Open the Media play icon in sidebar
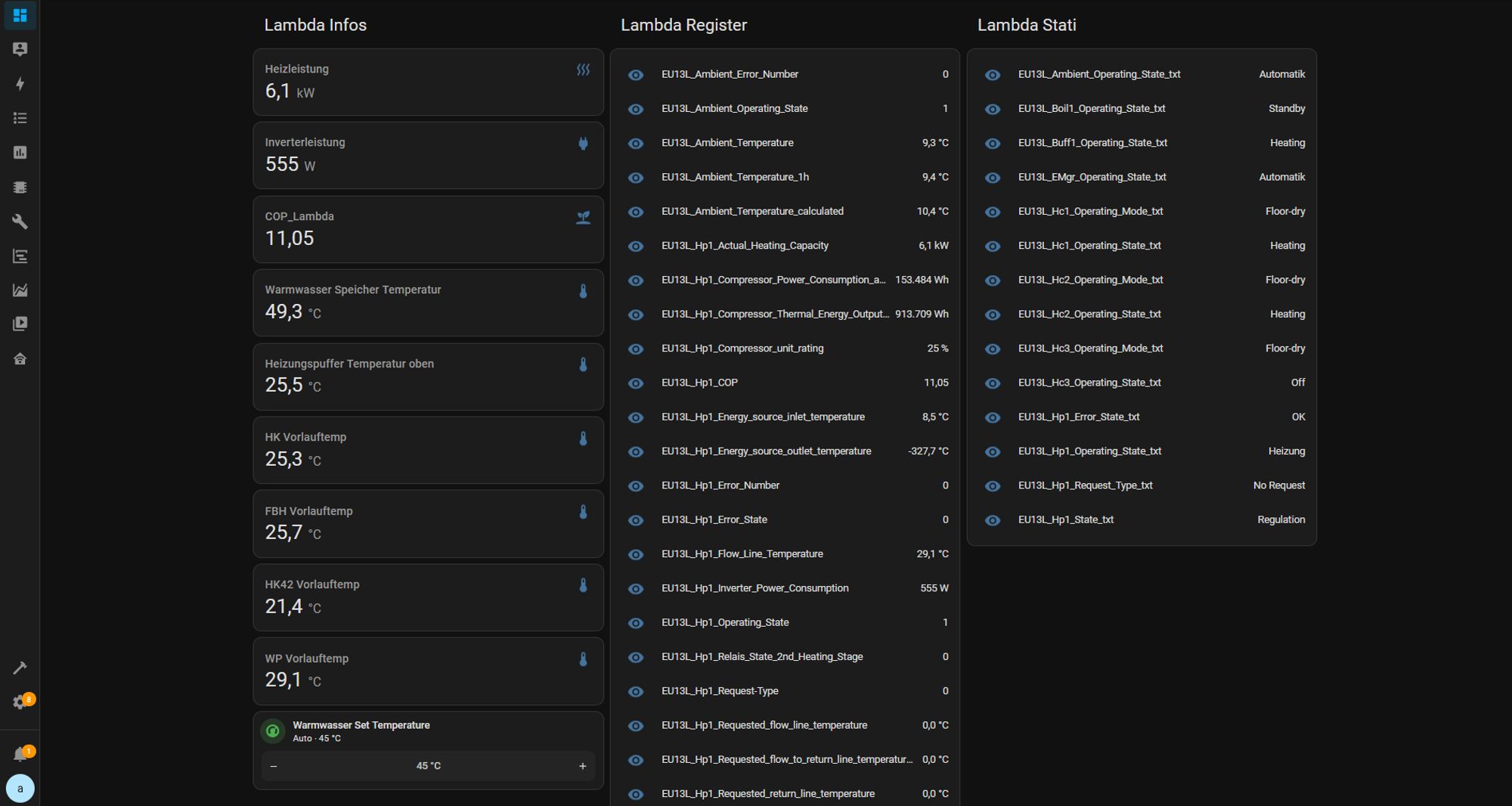Viewport: 1512px width, 806px height. 20,324
